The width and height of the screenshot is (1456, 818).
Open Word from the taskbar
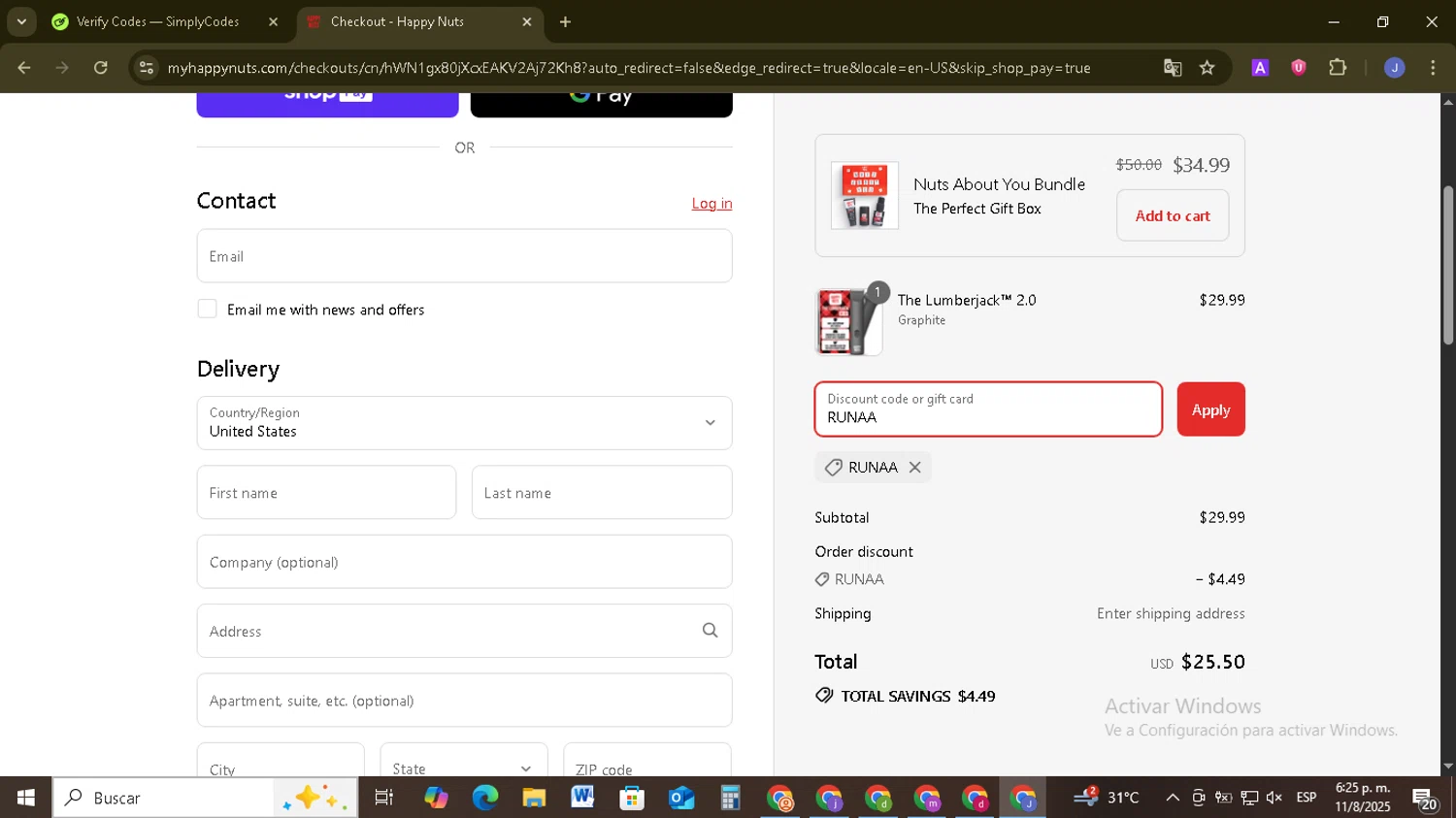click(582, 798)
